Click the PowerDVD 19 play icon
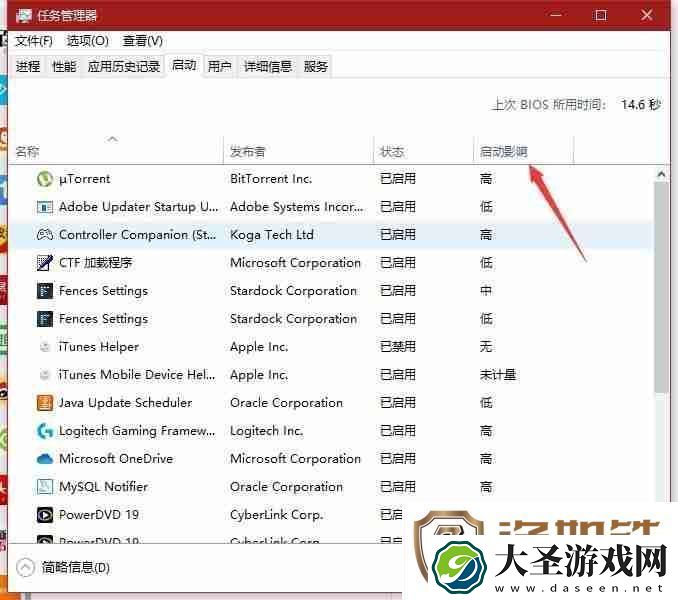This screenshot has height=600, width=678. pyautogui.click(x=45, y=515)
